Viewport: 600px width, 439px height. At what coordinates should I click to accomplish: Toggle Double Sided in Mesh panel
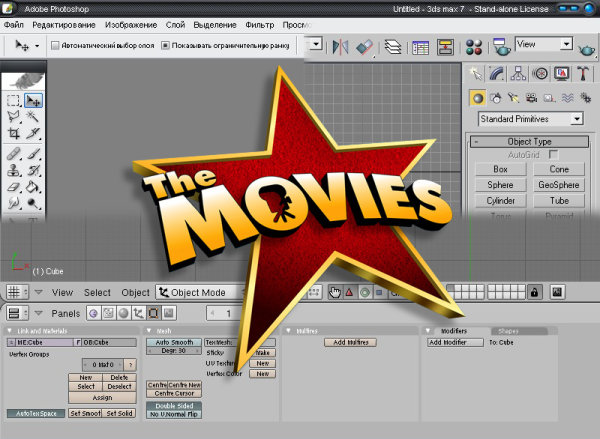pyautogui.click(x=174, y=406)
